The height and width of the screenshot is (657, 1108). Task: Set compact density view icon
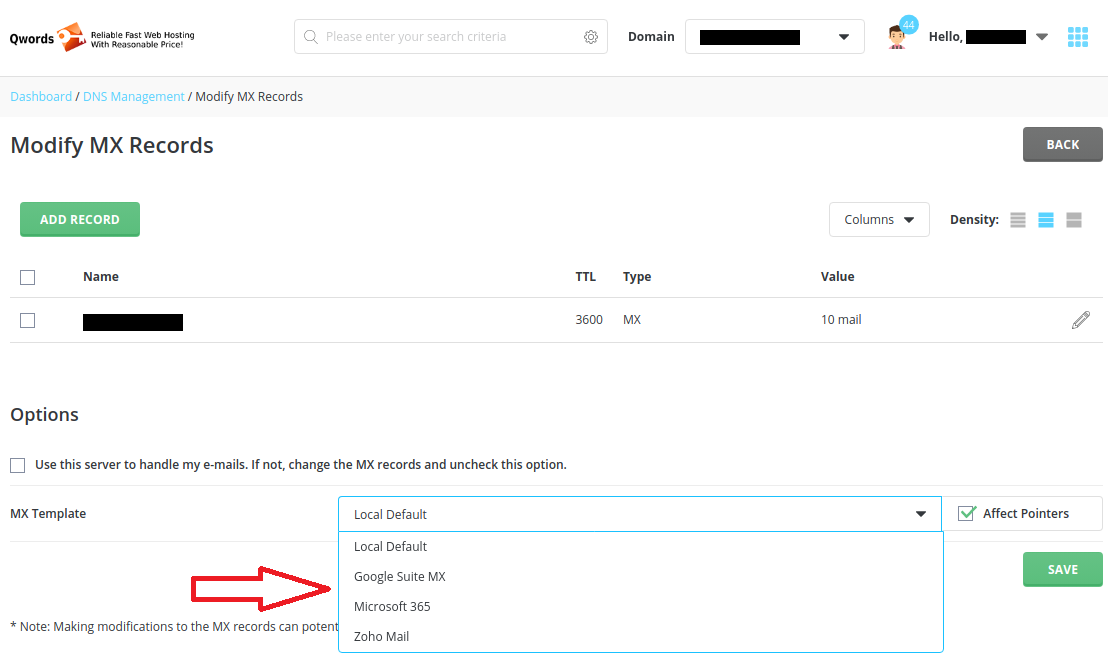tap(1018, 220)
